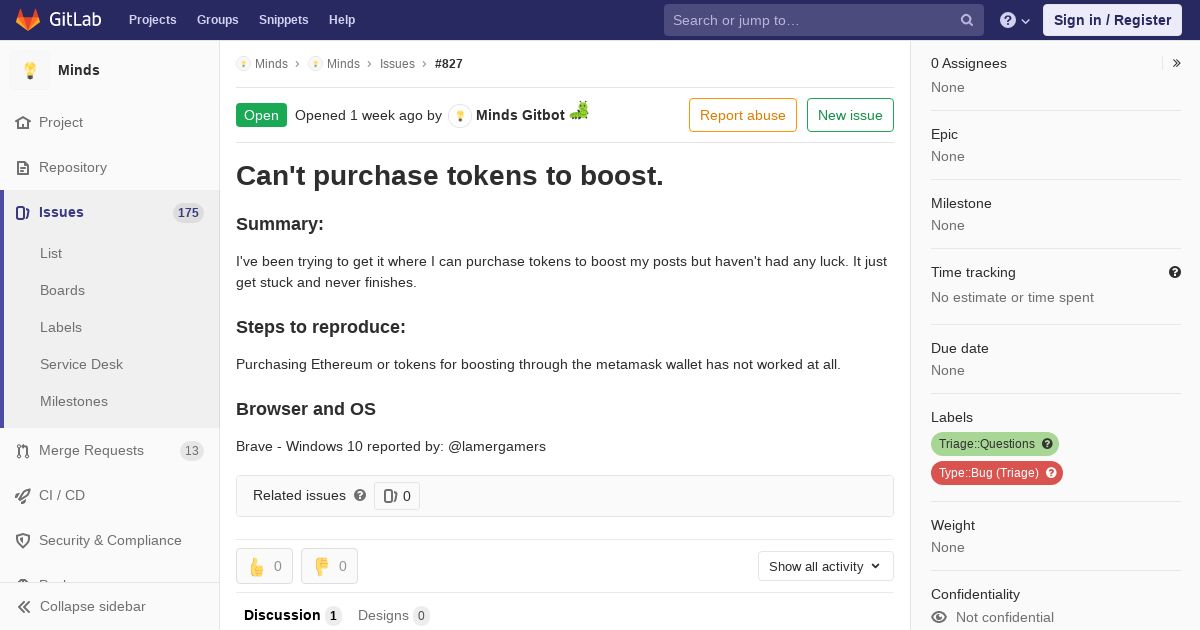Image resolution: width=1200 pixels, height=630 pixels.
Task: Toggle thumbs down reaction
Action: click(x=329, y=566)
